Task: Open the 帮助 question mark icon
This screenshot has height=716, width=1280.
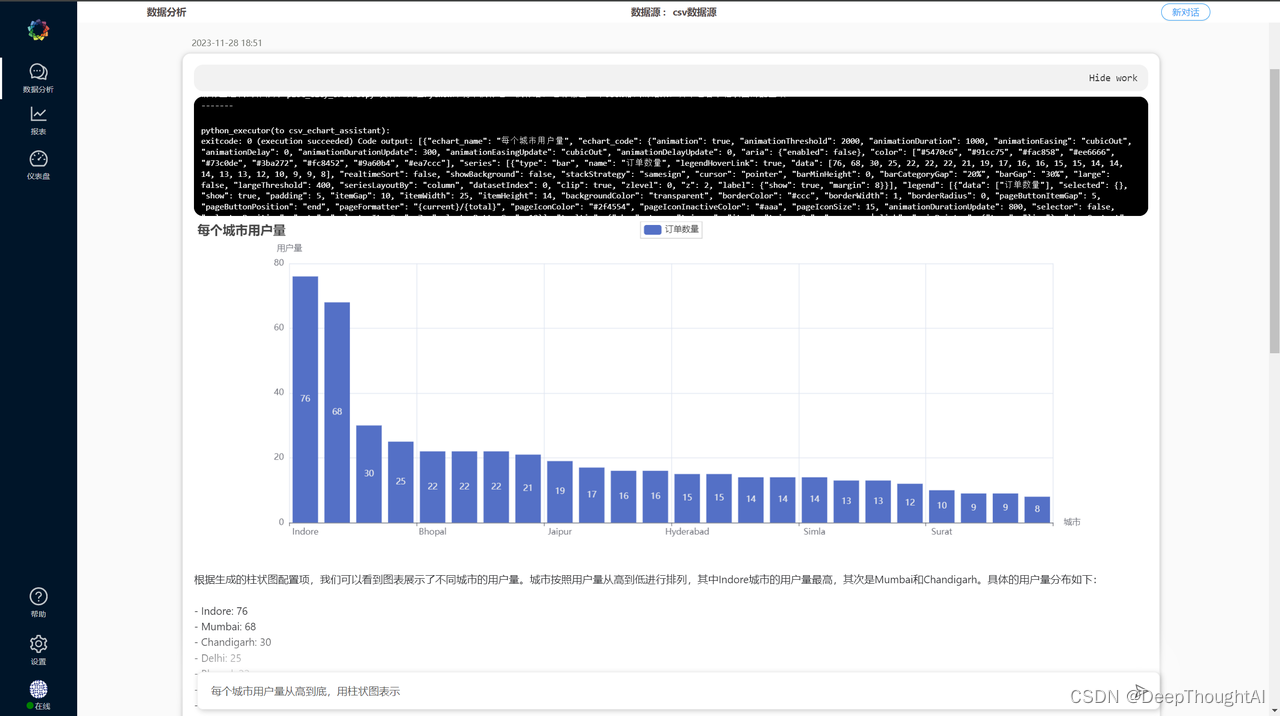Action: pos(38,596)
